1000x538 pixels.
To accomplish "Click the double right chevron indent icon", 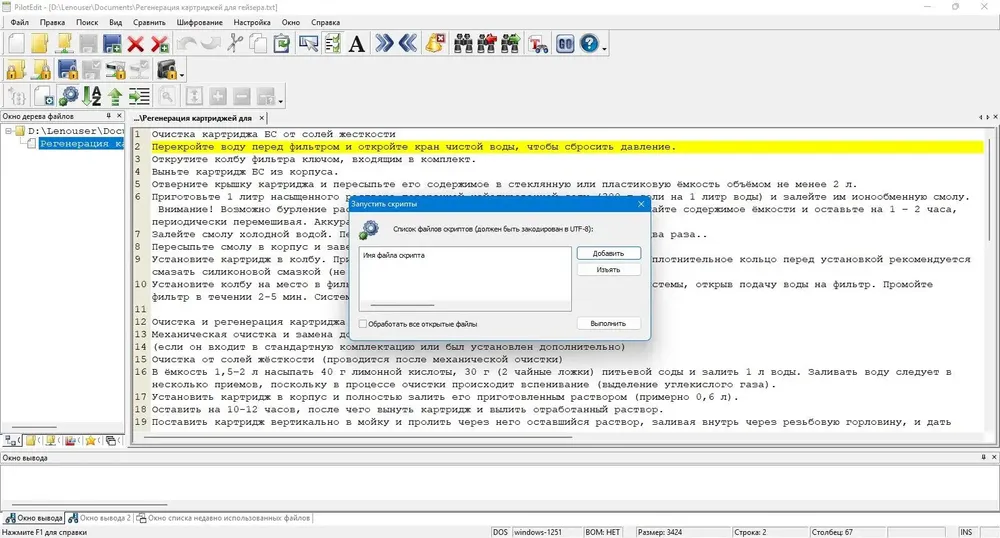I will [384, 43].
